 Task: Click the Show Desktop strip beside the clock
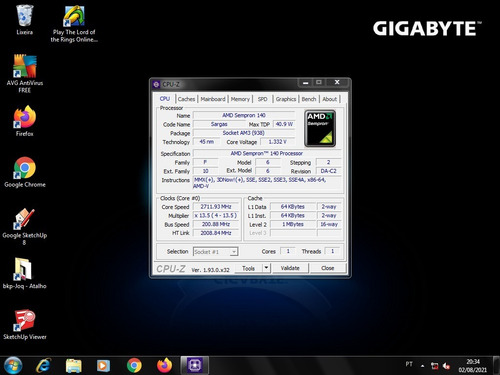[496, 365]
